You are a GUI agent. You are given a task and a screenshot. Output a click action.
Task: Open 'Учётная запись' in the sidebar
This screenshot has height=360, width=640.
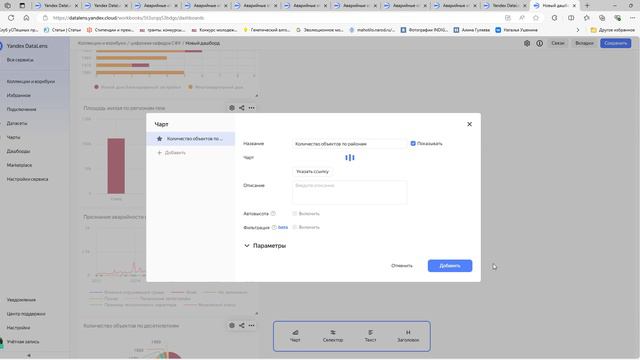(23, 342)
